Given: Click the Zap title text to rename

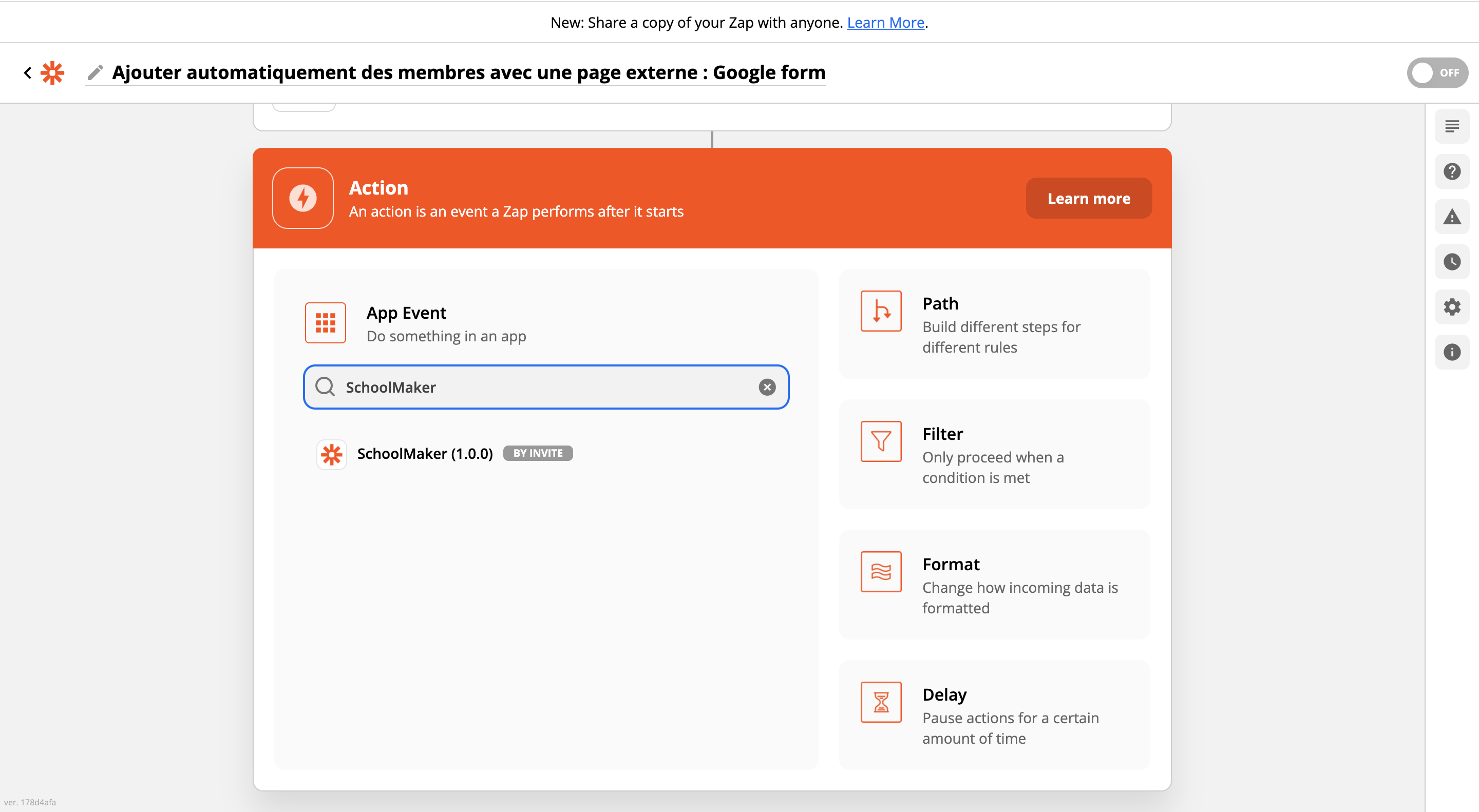Looking at the screenshot, I should pos(468,73).
